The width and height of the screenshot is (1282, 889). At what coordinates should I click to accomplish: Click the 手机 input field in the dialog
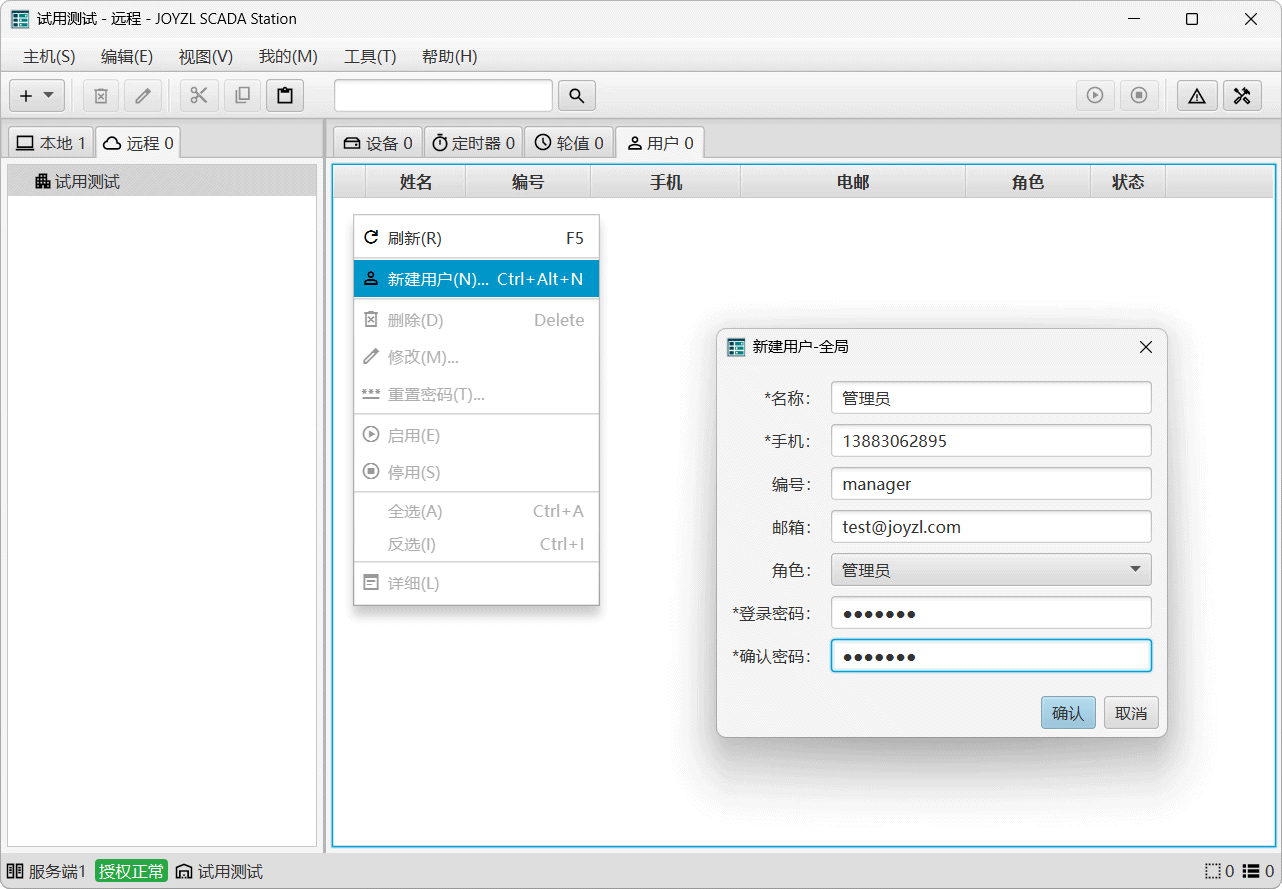(x=991, y=440)
